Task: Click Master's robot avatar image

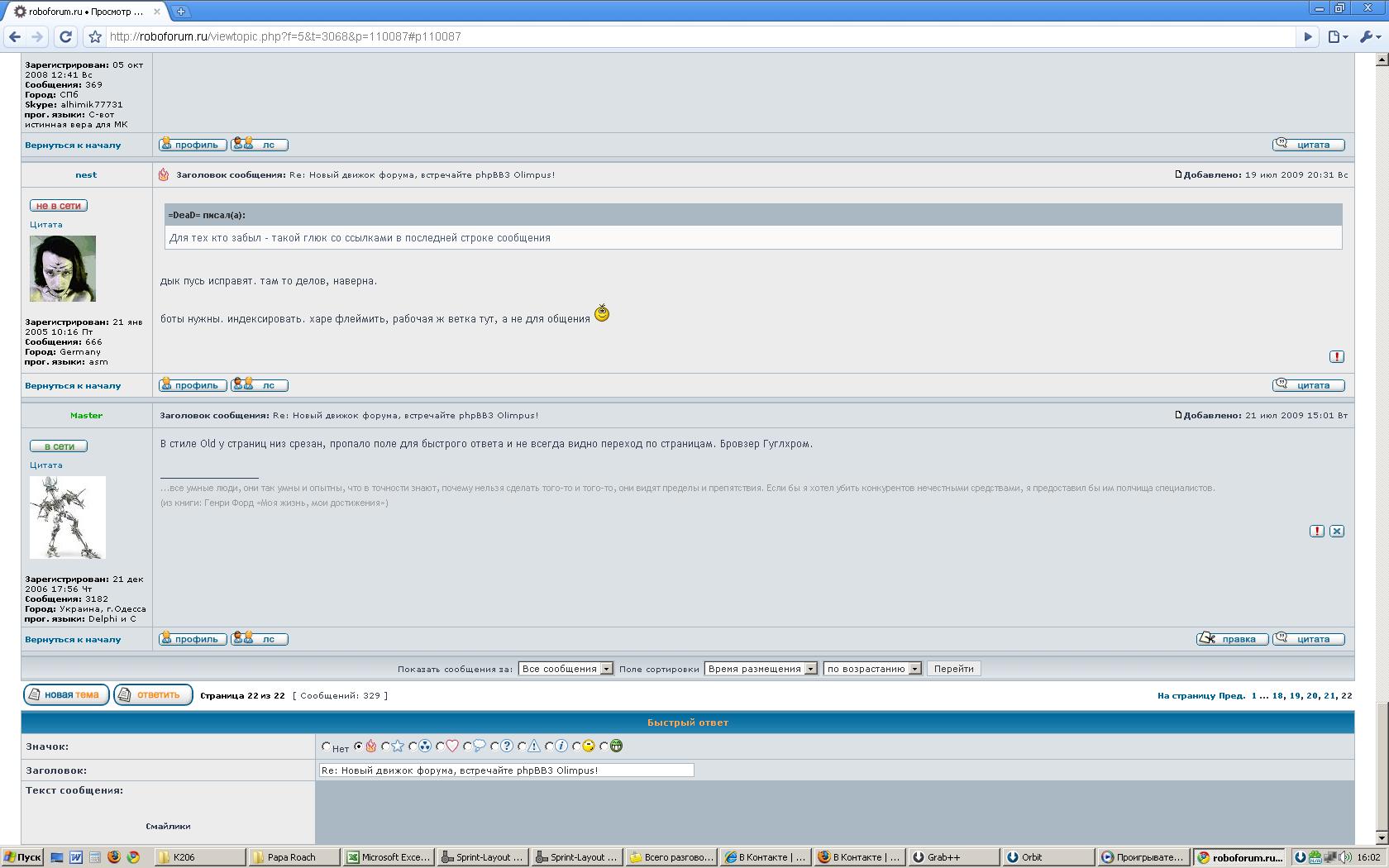Action: 68,517
